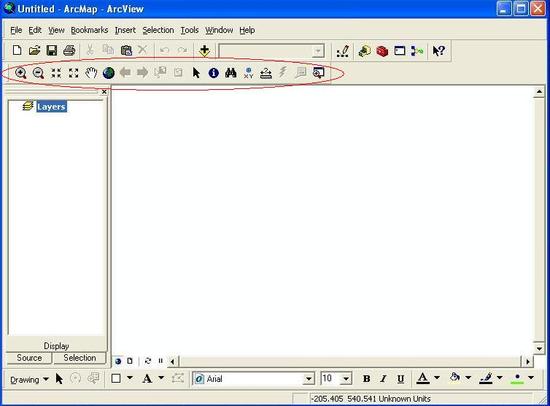Open ArcToolbox red toolbox icon

pyautogui.click(x=382, y=51)
